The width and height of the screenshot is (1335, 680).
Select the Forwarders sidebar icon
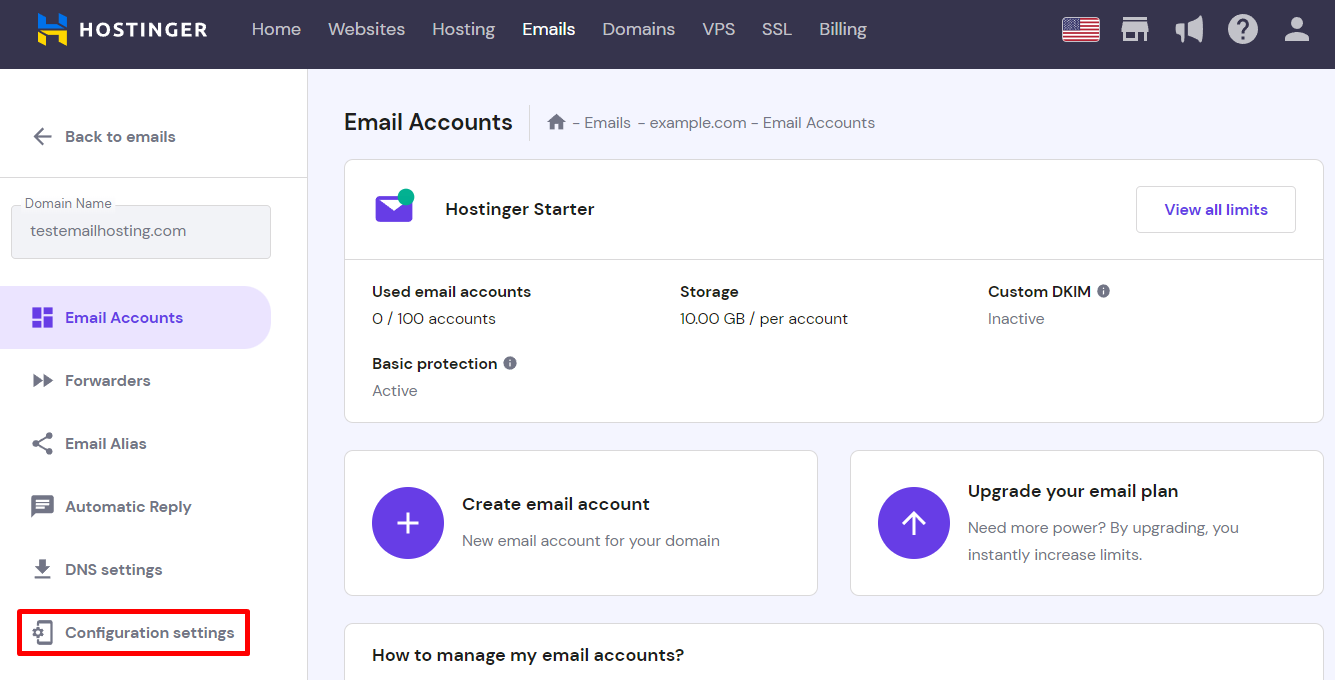[42, 380]
